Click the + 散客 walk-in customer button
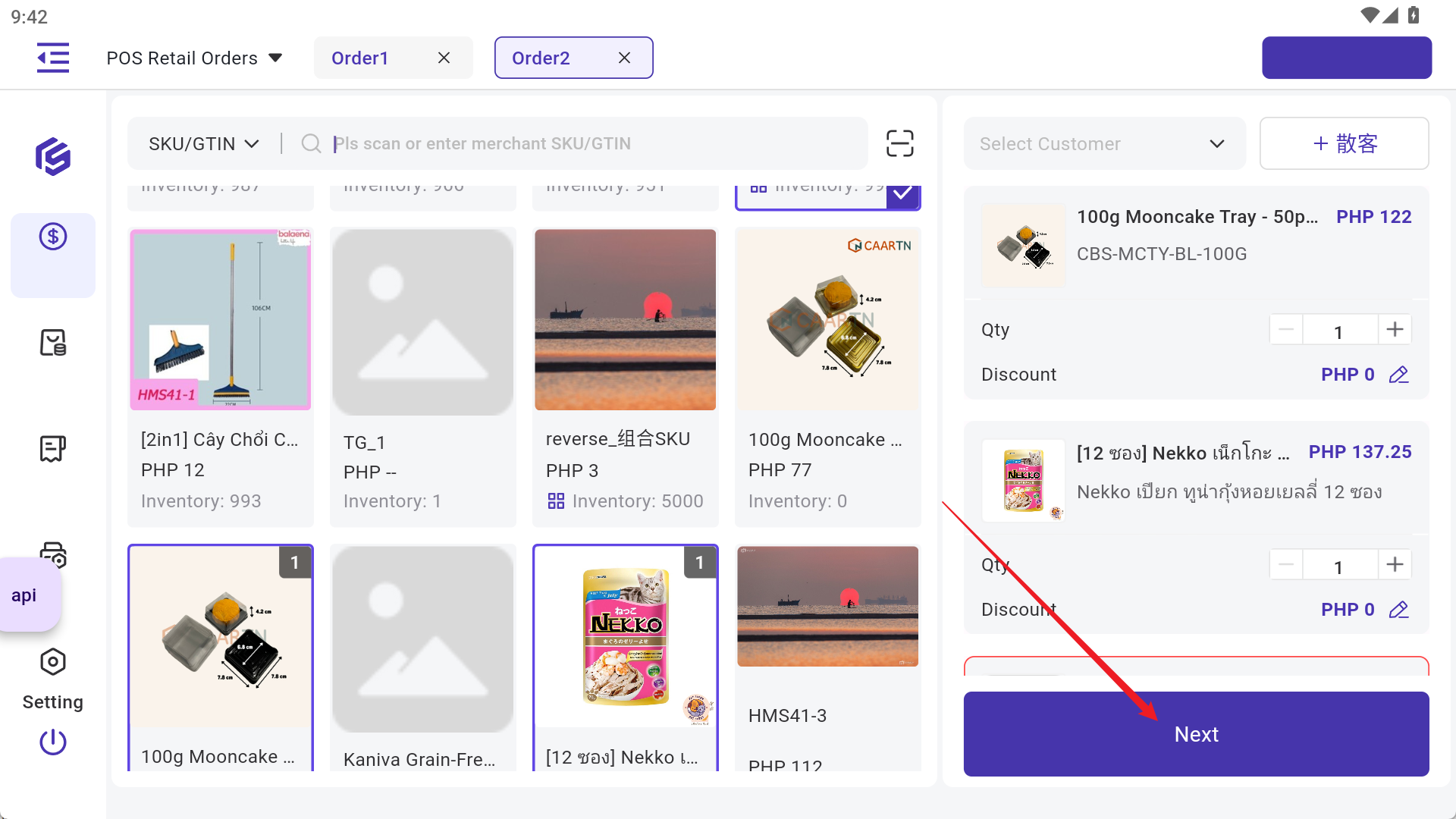This screenshot has width=1456, height=819. tap(1345, 143)
